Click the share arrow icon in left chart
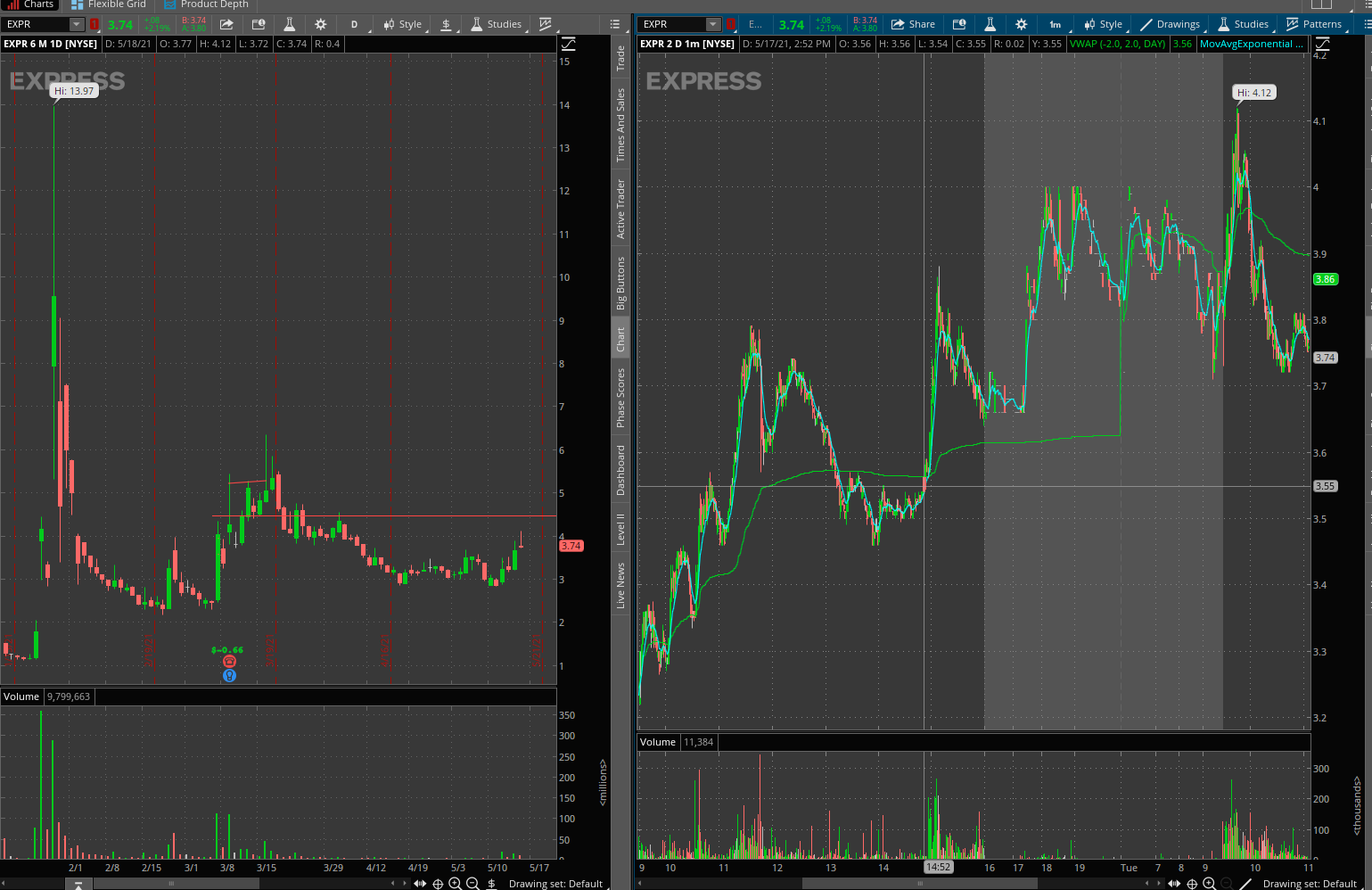The height and width of the screenshot is (890, 1372). point(226,24)
